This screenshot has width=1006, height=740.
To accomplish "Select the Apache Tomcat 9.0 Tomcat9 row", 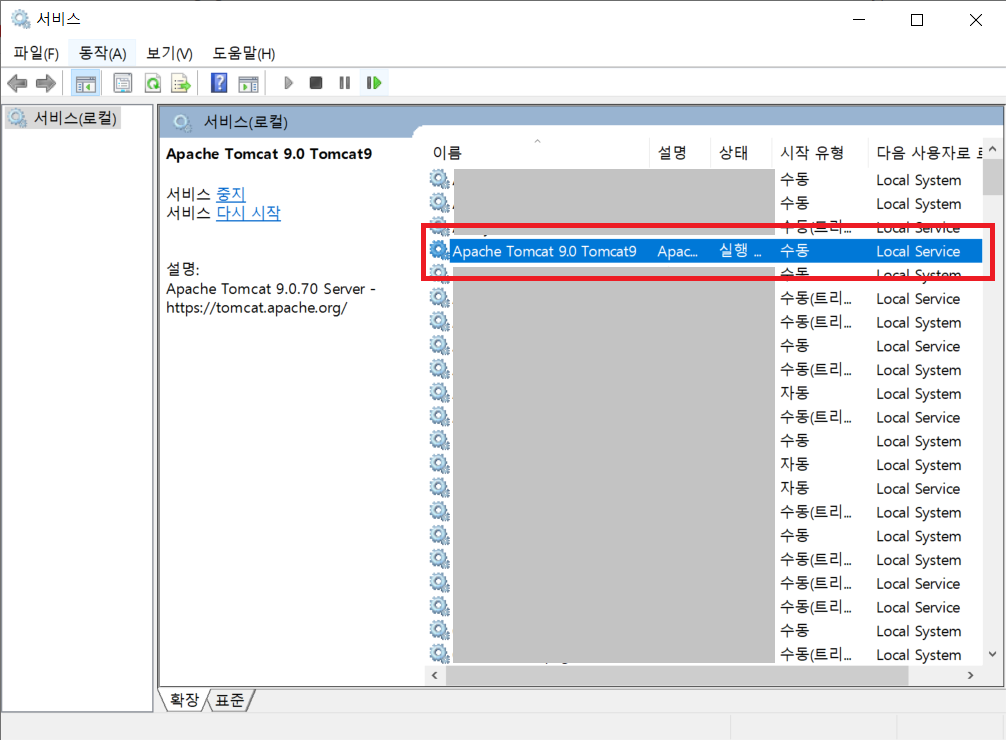I will click(705, 251).
